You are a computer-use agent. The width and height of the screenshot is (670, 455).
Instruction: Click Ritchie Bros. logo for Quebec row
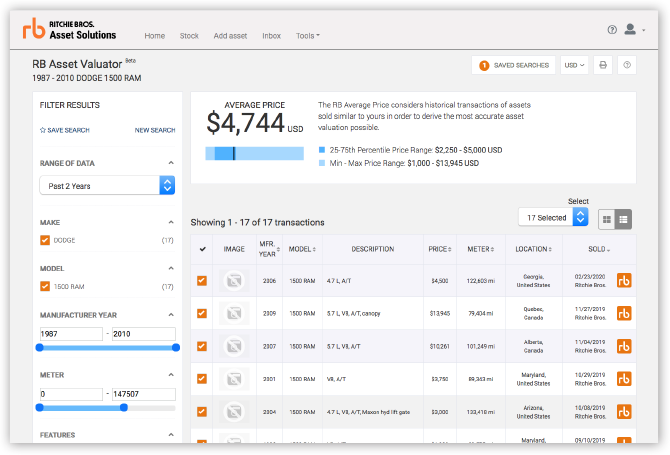click(624, 313)
